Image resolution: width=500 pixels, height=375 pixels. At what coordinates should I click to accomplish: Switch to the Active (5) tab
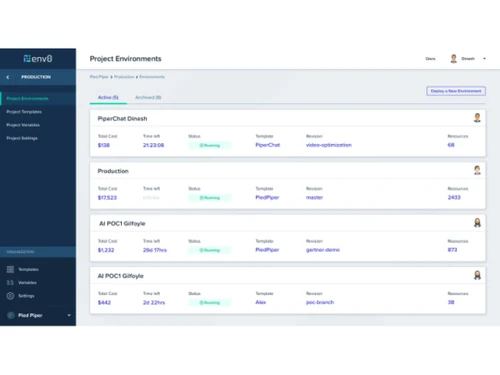pyautogui.click(x=108, y=97)
